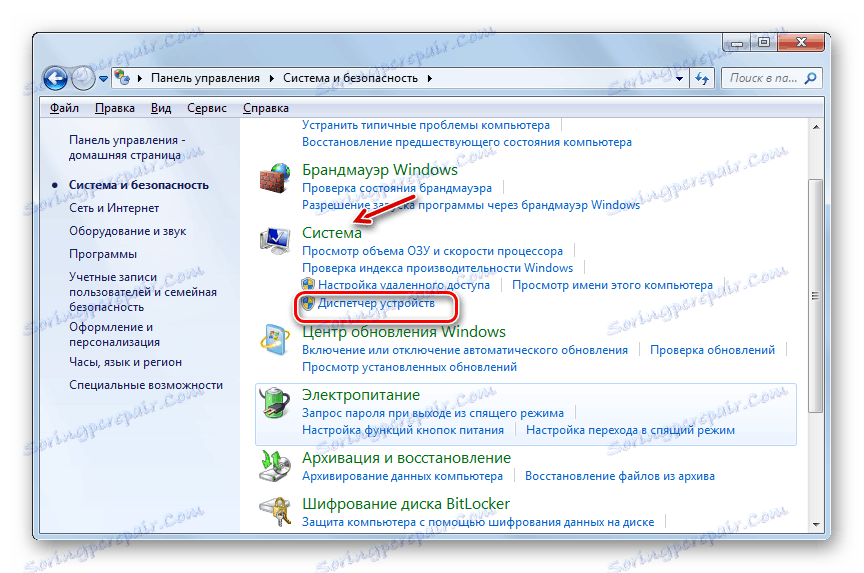Open Учетные записи пользователей и семейная безопасность
This screenshot has height=573, width=864.
tap(143, 292)
